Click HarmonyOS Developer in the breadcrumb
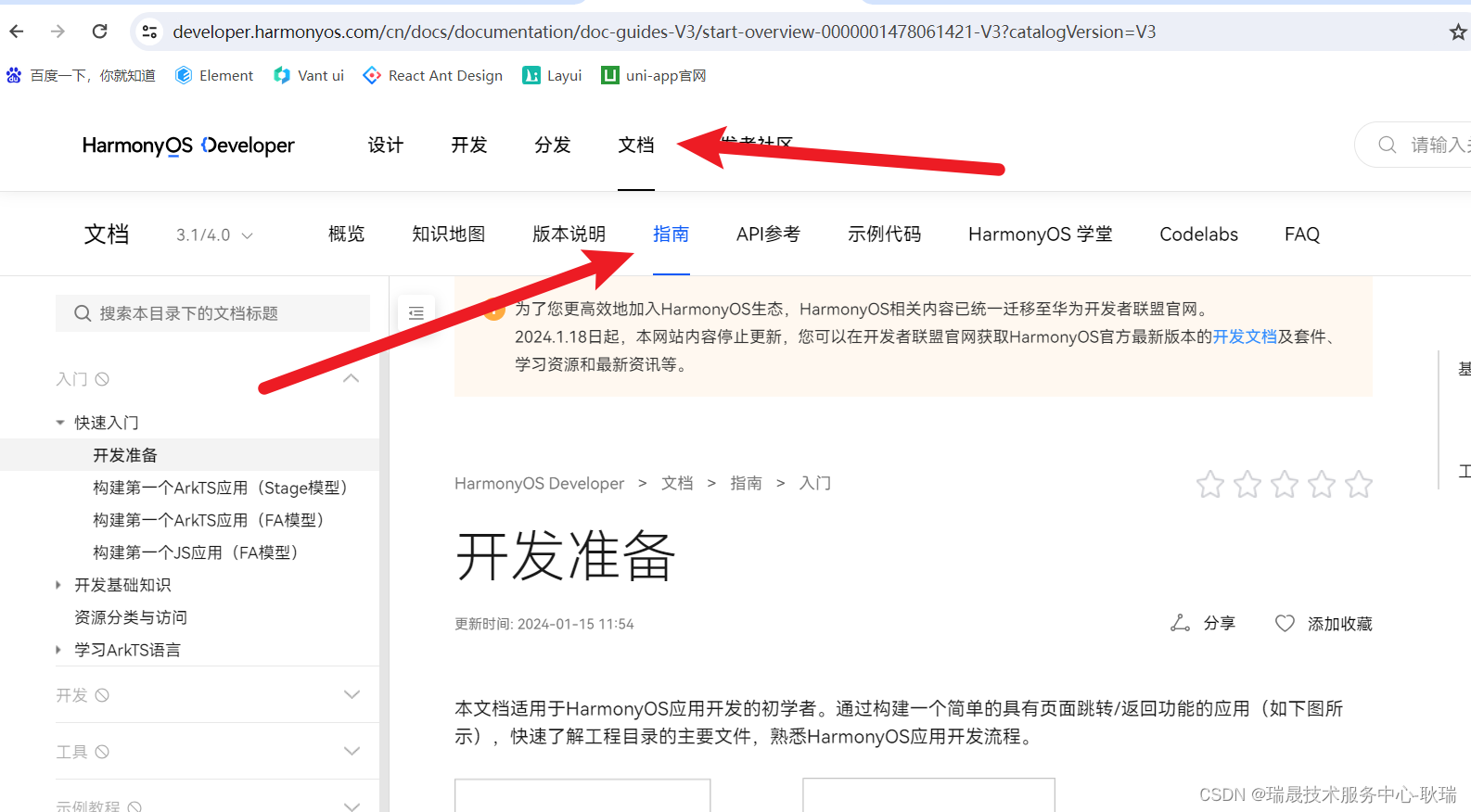Viewport: 1471px width, 812px height. 539,483
